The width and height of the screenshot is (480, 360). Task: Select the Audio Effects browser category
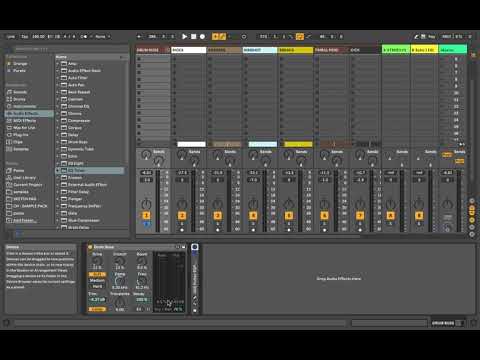click(29, 113)
